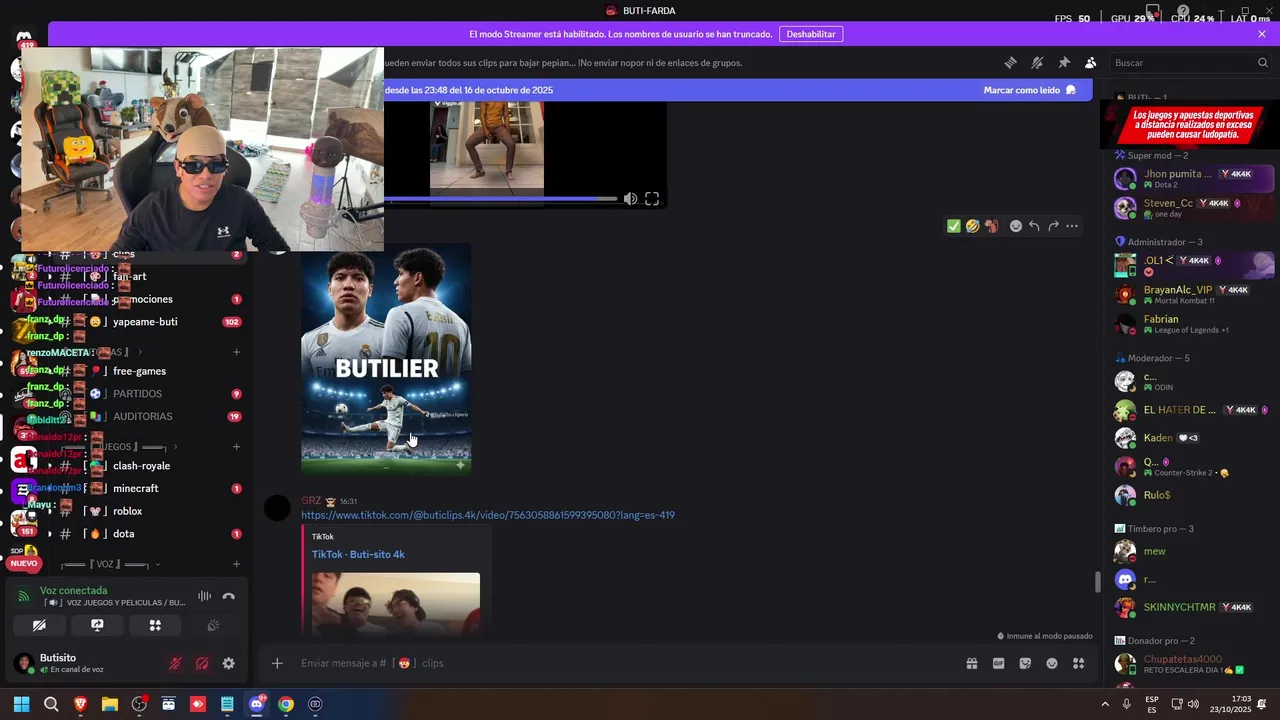Open the gift Nitro icon
Image resolution: width=1280 pixels, height=720 pixels.
pyautogui.click(x=971, y=663)
